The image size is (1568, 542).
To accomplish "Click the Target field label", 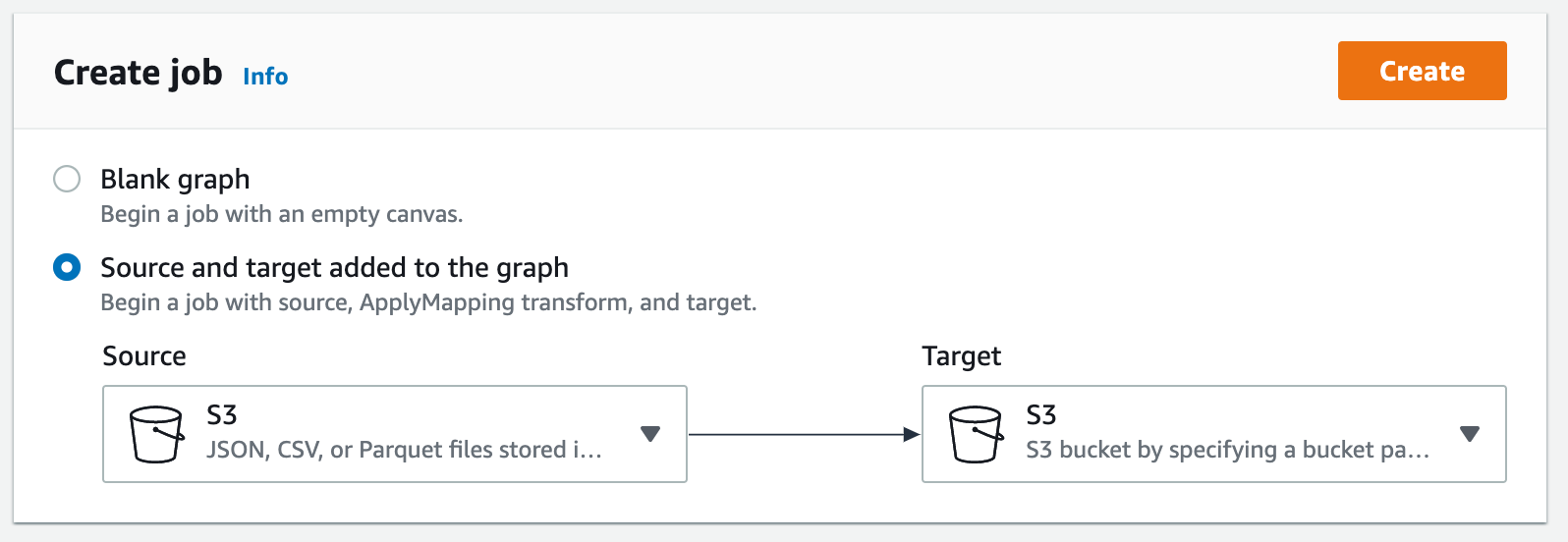I will (x=962, y=355).
